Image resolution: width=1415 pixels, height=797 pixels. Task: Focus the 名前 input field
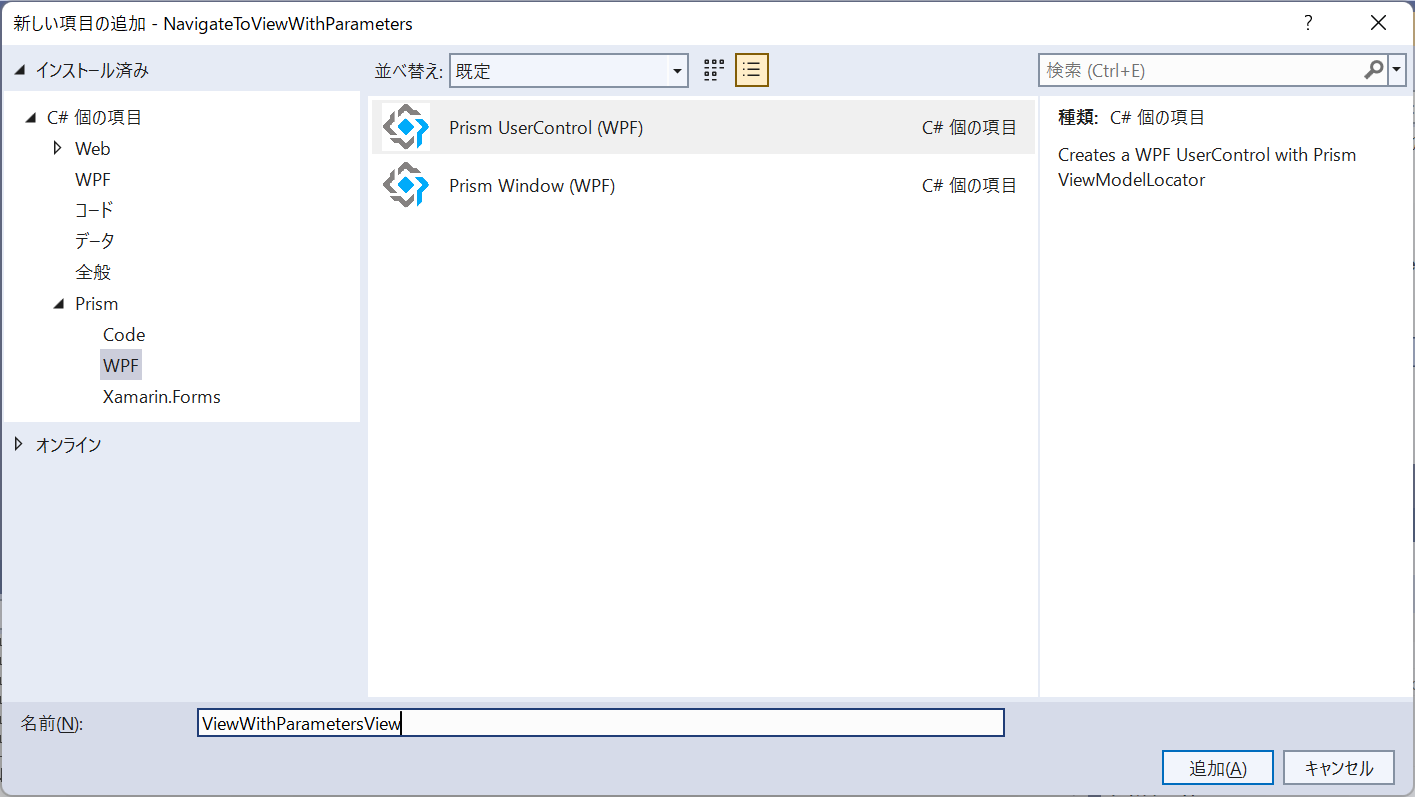coord(601,723)
